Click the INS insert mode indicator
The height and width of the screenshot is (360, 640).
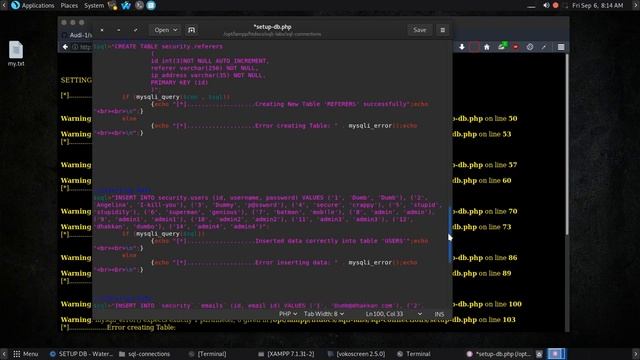(439, 314)
